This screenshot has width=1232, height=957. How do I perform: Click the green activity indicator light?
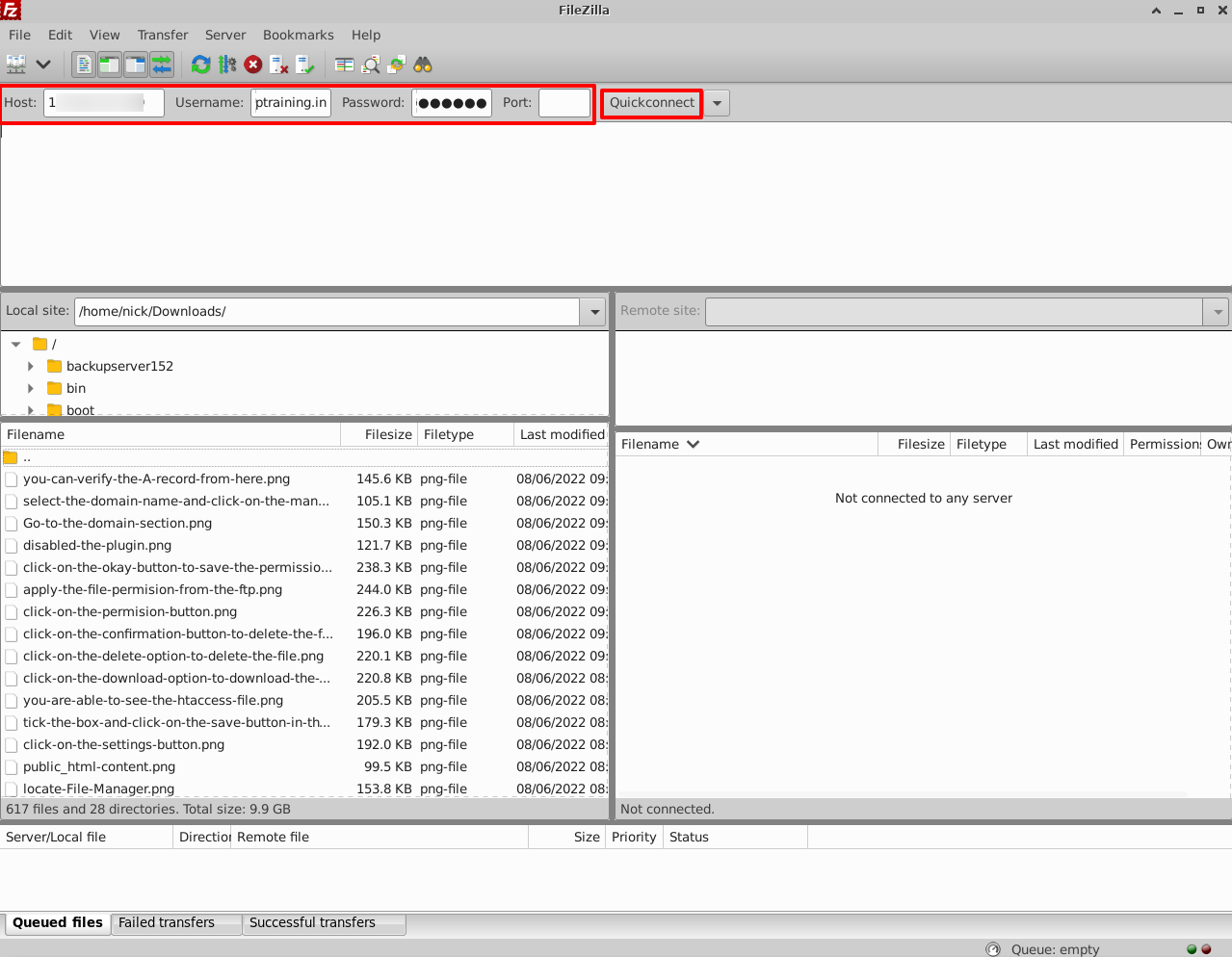tap(1192, 949)
